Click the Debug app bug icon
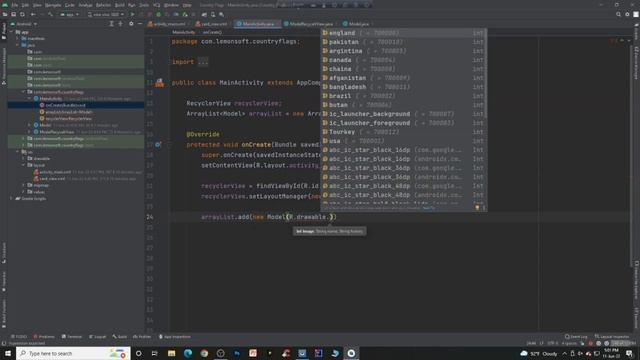640x360 pixels. [x=158, y=14]
